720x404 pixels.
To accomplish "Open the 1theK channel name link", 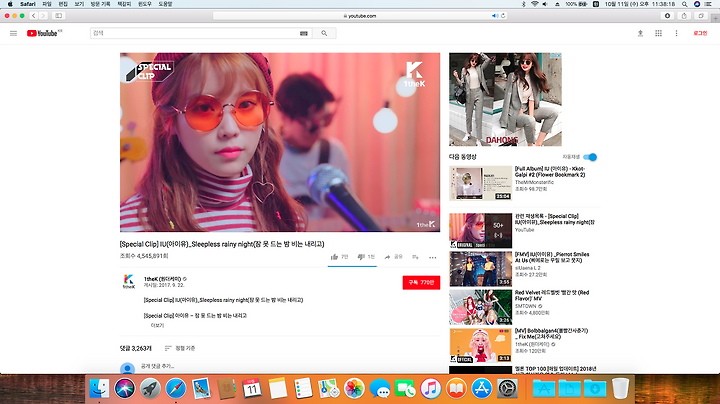I will 163,279.
